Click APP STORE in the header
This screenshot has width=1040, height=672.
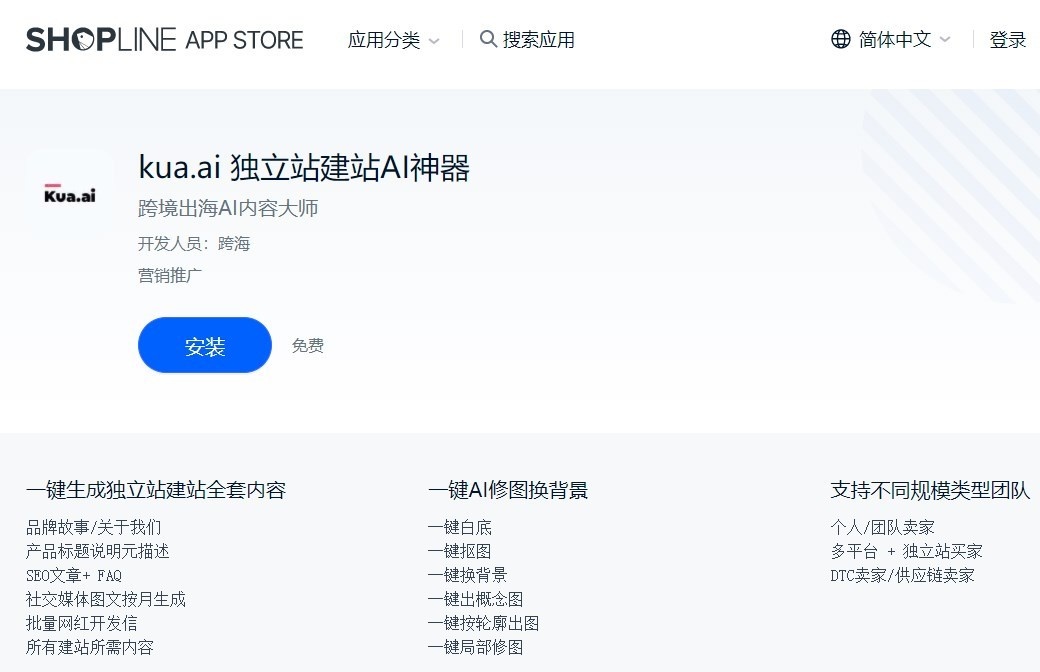pos(245,40)
